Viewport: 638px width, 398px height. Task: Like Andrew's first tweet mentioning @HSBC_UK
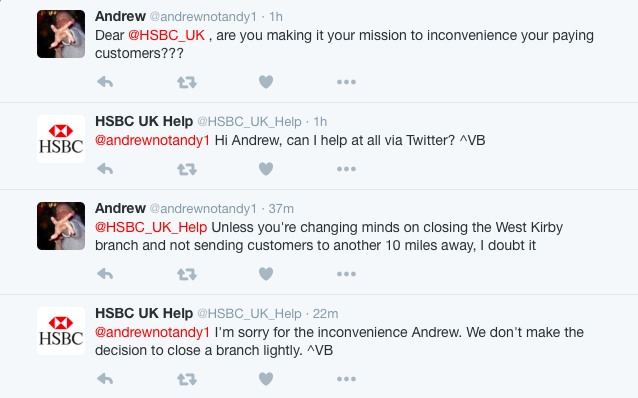pyautogui.click(x=266, y=82)
